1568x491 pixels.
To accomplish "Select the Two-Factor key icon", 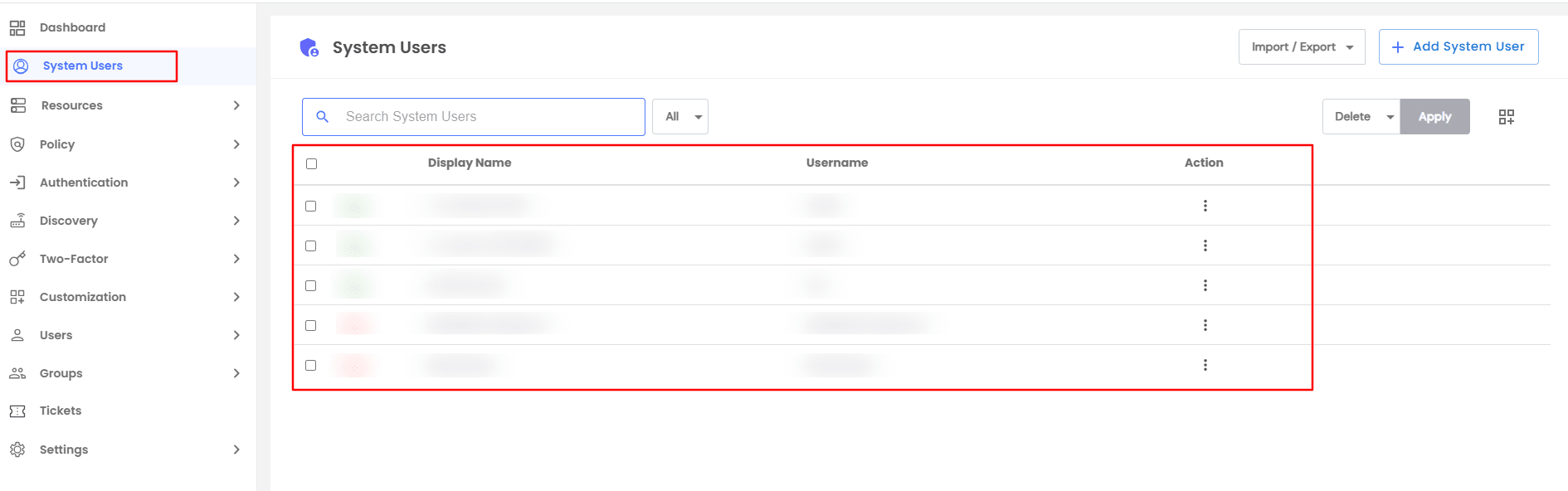I will click(x=17, y=258).
